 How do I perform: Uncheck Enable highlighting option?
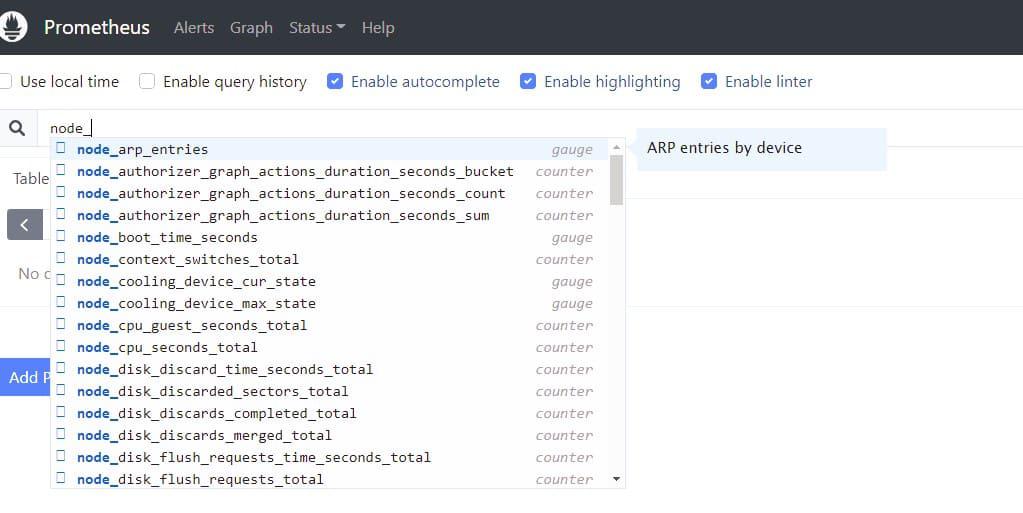528,82
